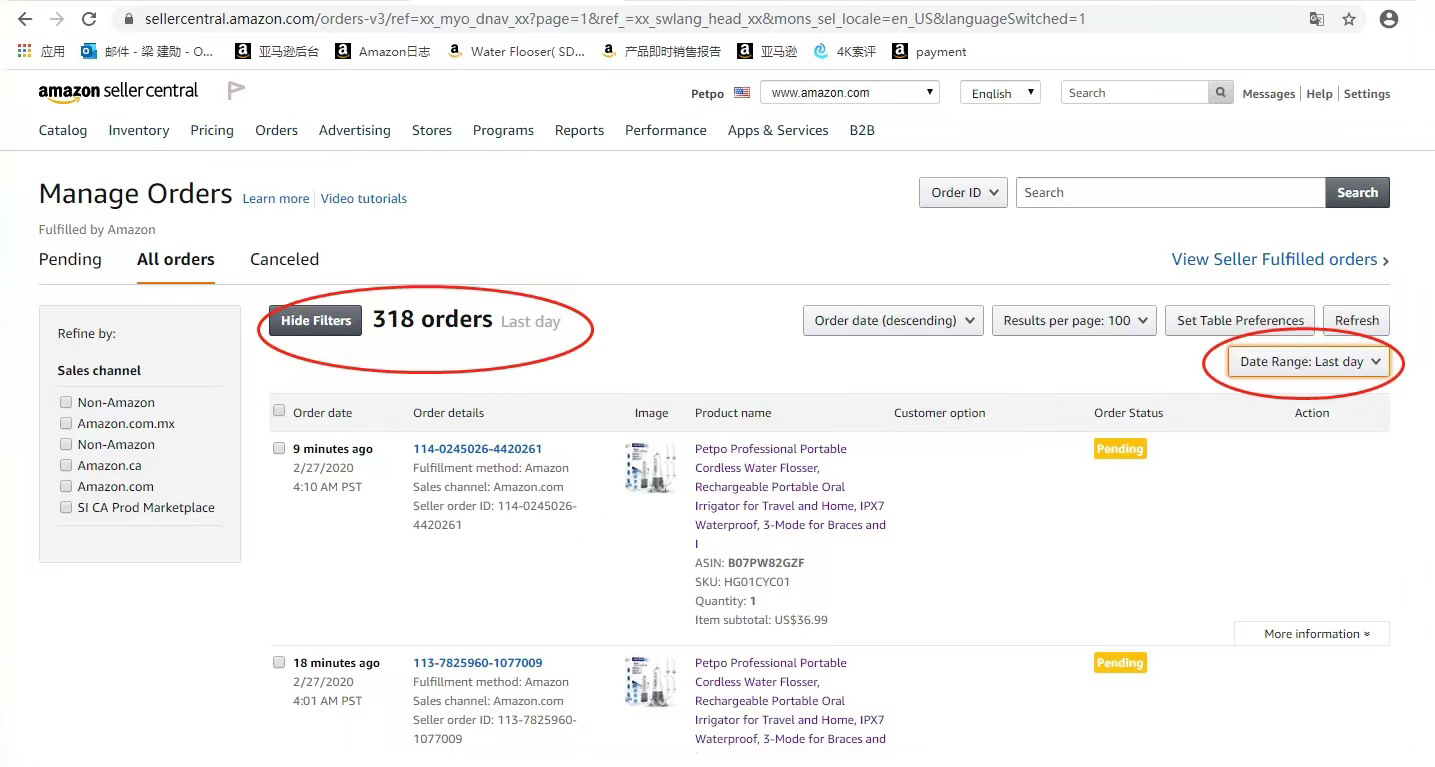Select the order placed 18 minutes ago
Image resolution: width=1435 pixels, height=767 pixels.
(279, 662)
